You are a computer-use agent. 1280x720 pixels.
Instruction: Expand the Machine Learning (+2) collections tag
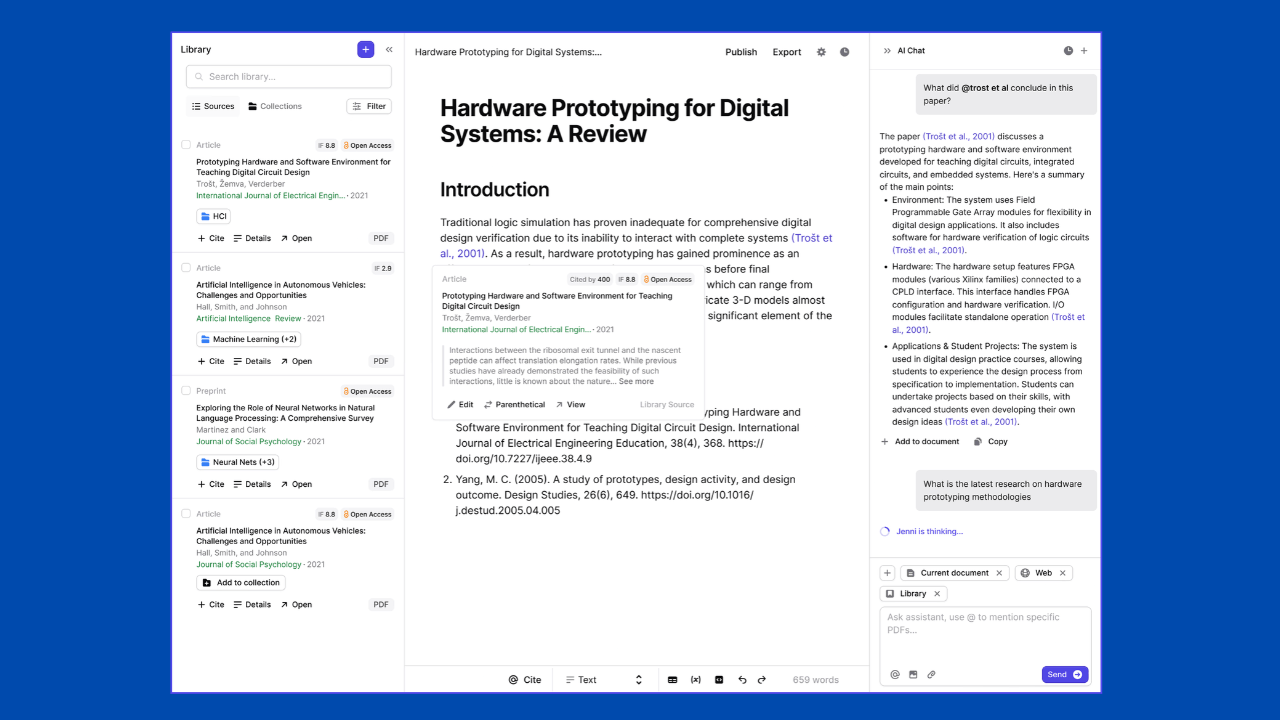pyautogui.click(x=248, y=339)
